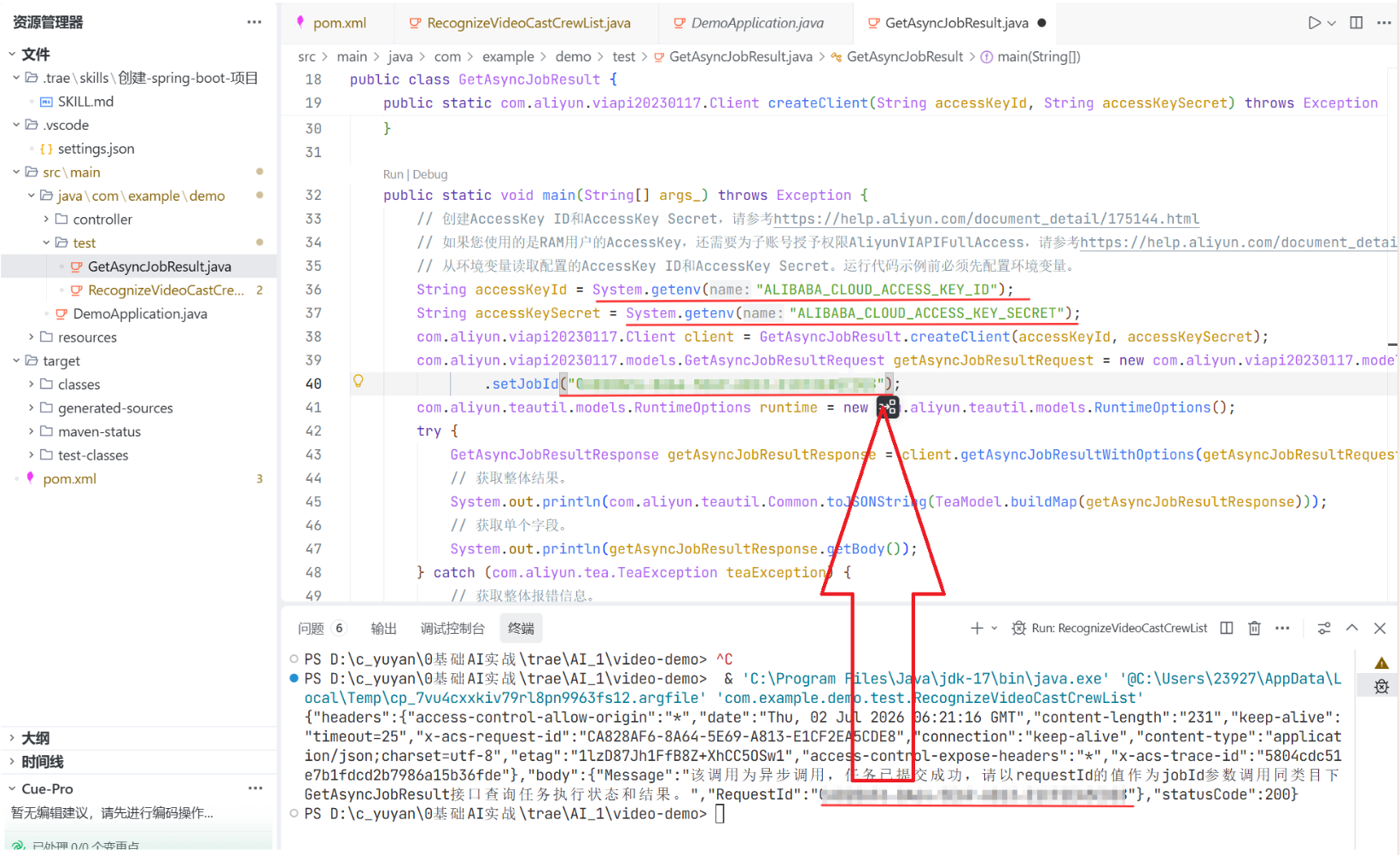Viewport: 1400px width, 855px height.
Task: Show the 输出 panel tab
Action: (x=383, y=629)
